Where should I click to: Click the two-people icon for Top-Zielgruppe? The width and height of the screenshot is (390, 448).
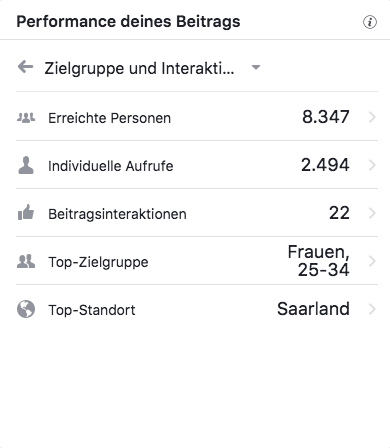coord(26,261)
